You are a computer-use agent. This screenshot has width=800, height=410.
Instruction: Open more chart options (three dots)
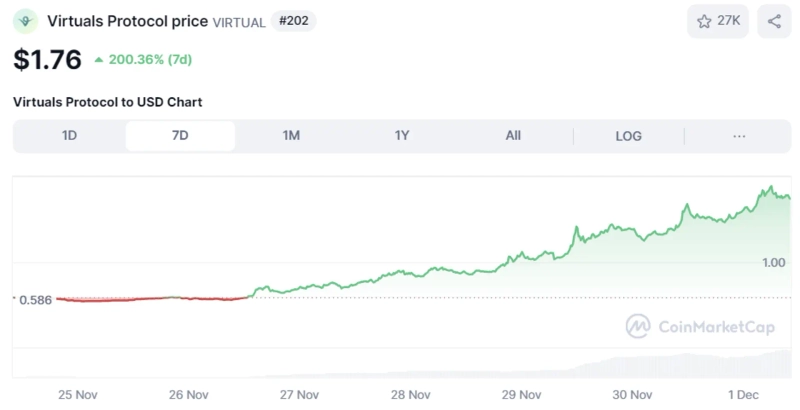[739, 136]
